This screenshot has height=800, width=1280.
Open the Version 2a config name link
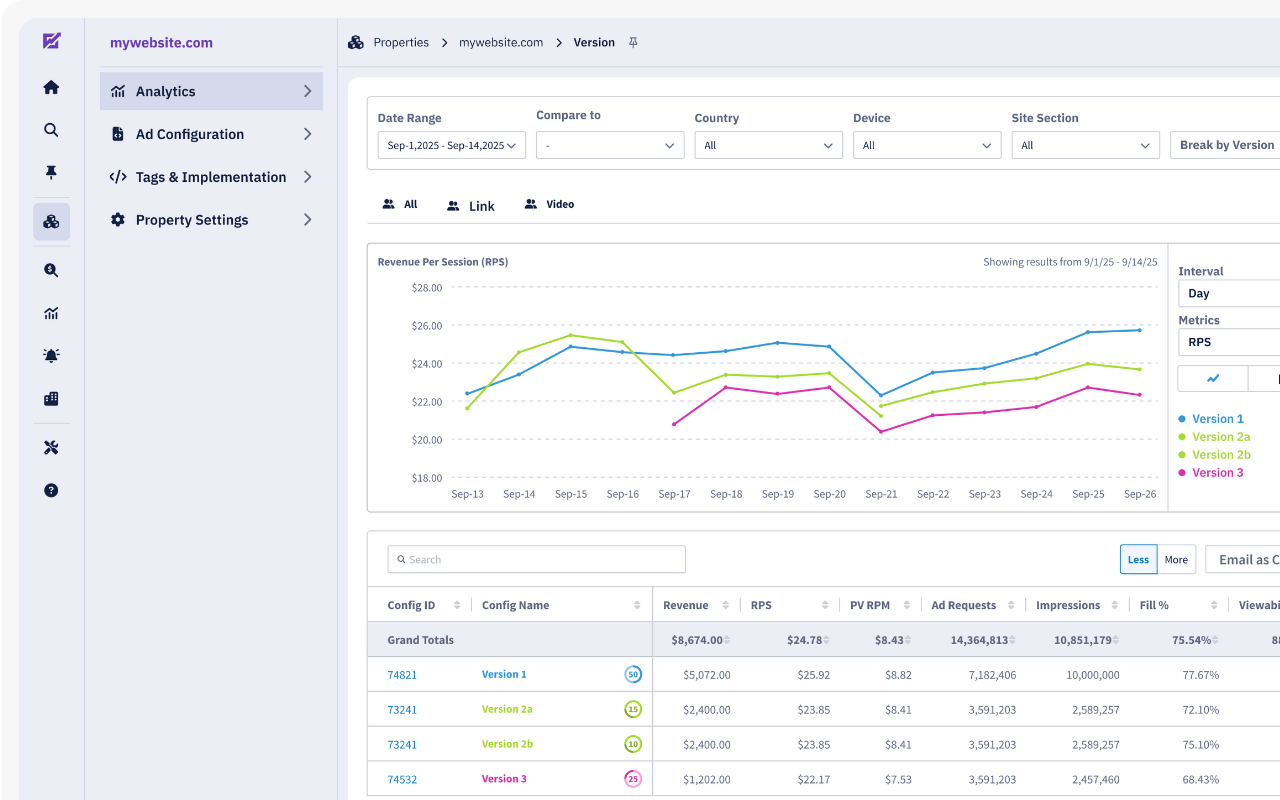[507, 709]
